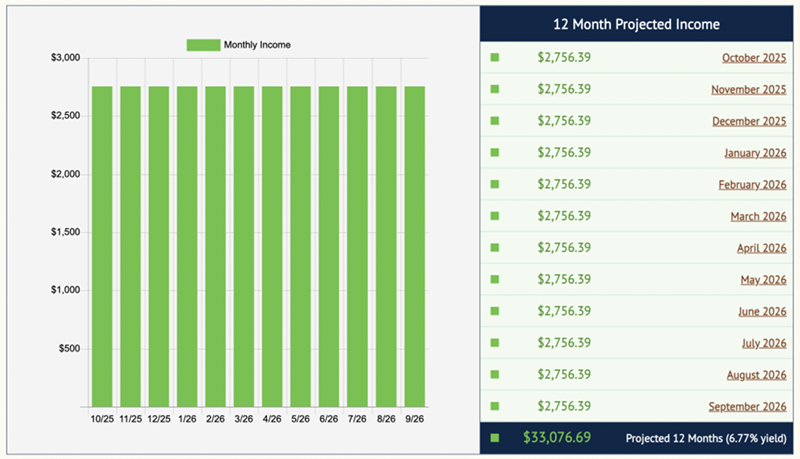Viewport: 800px width, 459px height.
Task: Open the July 2026 link
Action: pyautogui.click(x=763, y=343)
